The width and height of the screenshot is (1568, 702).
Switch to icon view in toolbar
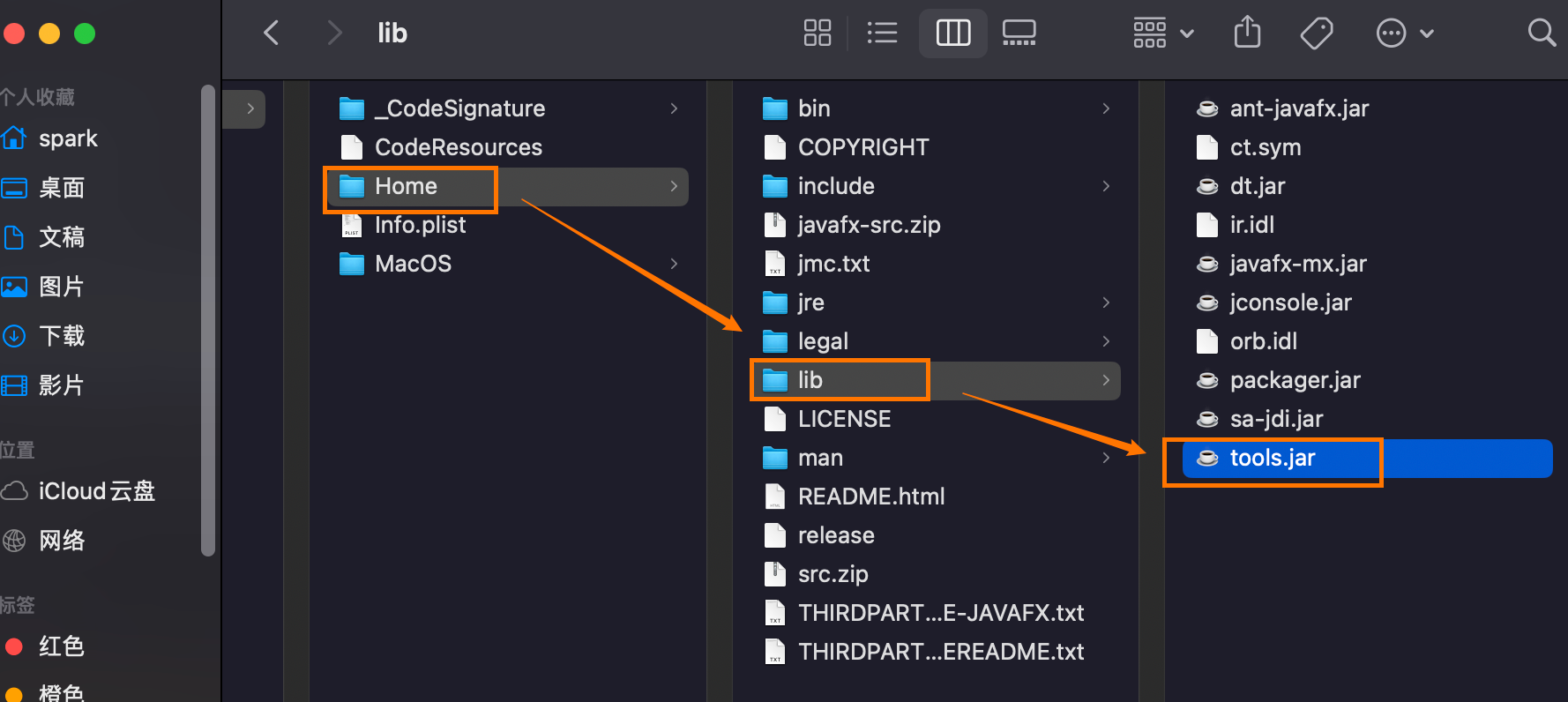pyautogui.click(x=818, y=34)
